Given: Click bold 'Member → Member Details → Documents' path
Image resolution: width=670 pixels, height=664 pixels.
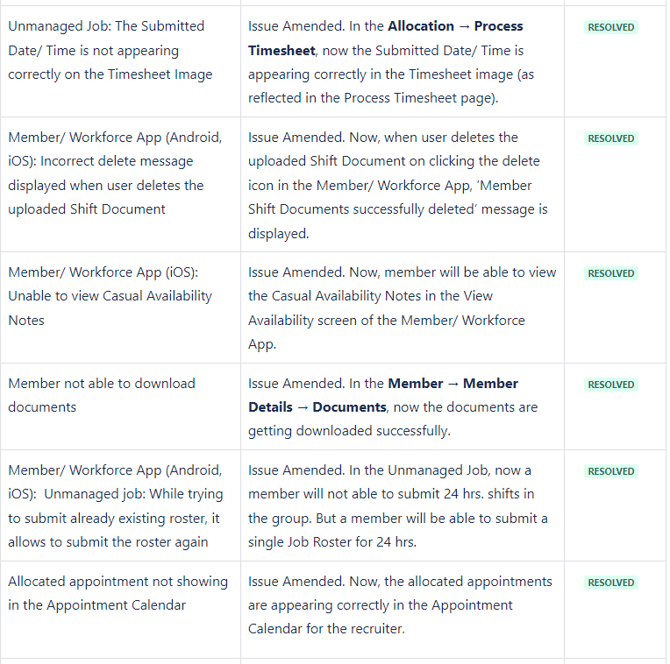Looking at the screenshot, I should 453,383.
